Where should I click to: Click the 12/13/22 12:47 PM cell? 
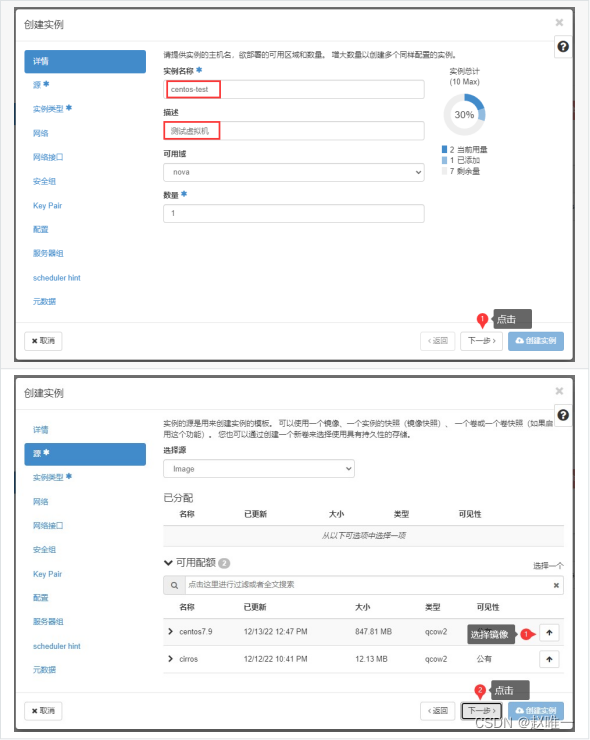pyautogui.click(x=275, y=632)
